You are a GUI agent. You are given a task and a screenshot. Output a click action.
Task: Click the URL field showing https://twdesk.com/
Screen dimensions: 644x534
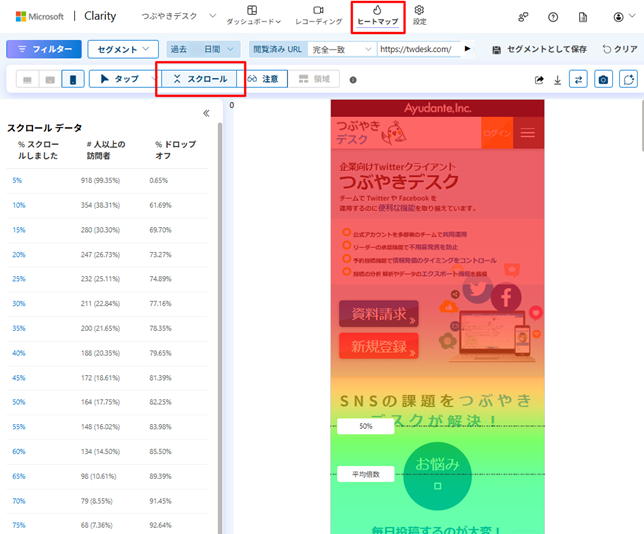[418, 49]
